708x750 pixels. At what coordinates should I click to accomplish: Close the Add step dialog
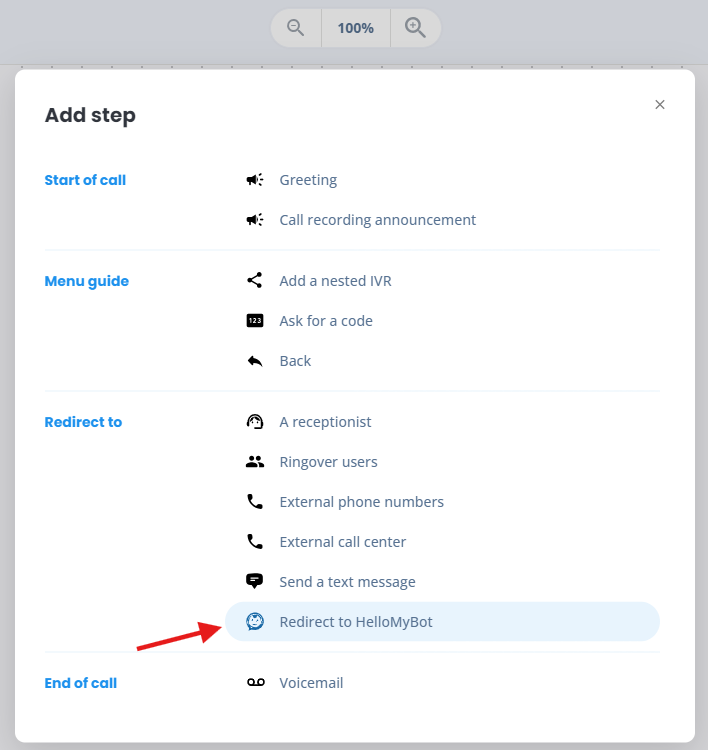tap(660, 105)
